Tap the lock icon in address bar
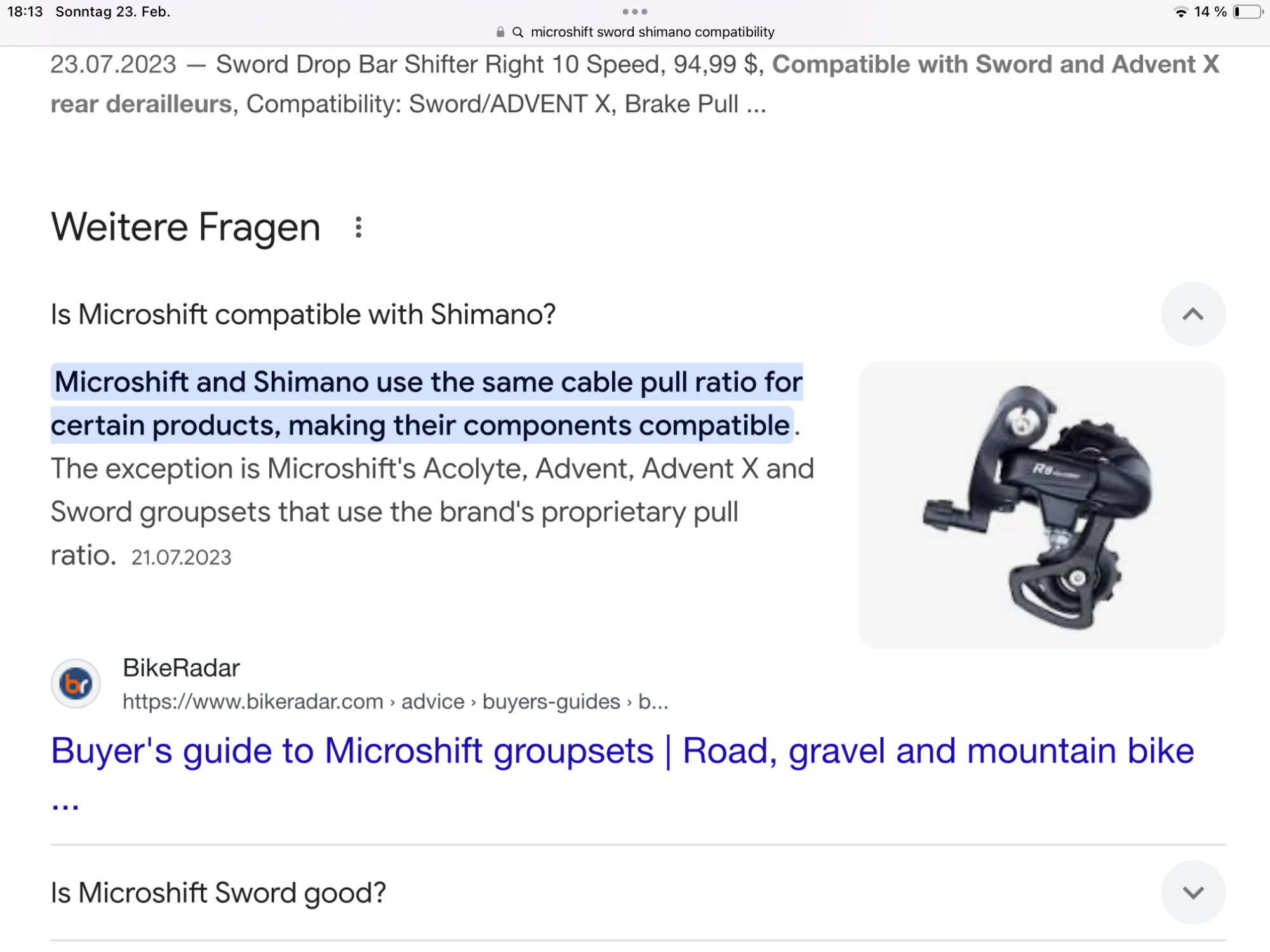 coord(500,32)
